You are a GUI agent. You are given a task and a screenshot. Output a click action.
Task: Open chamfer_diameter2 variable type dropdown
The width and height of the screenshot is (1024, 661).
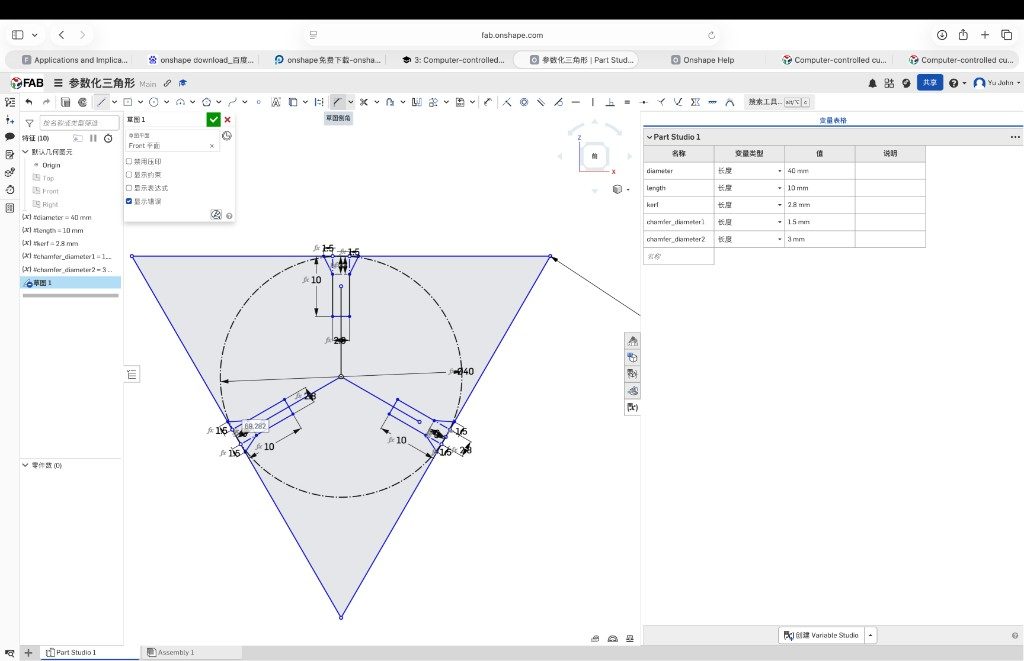(780, 239)
